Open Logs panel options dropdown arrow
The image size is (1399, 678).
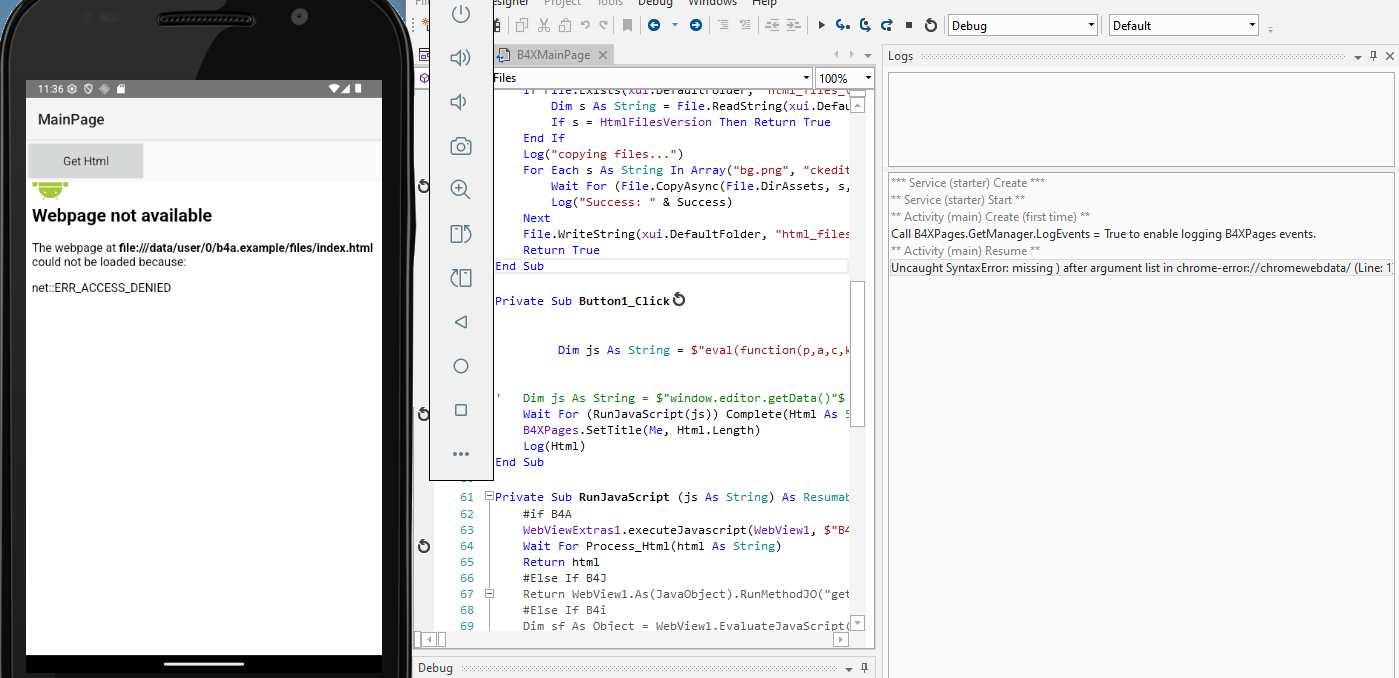pyautogui.click(x=1357, y=57)
